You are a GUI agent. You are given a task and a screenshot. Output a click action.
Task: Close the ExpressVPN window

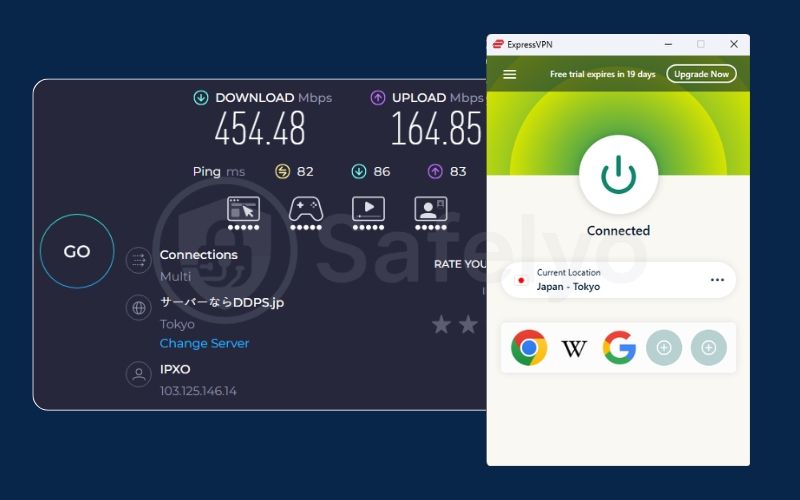(x=734, y=44)
